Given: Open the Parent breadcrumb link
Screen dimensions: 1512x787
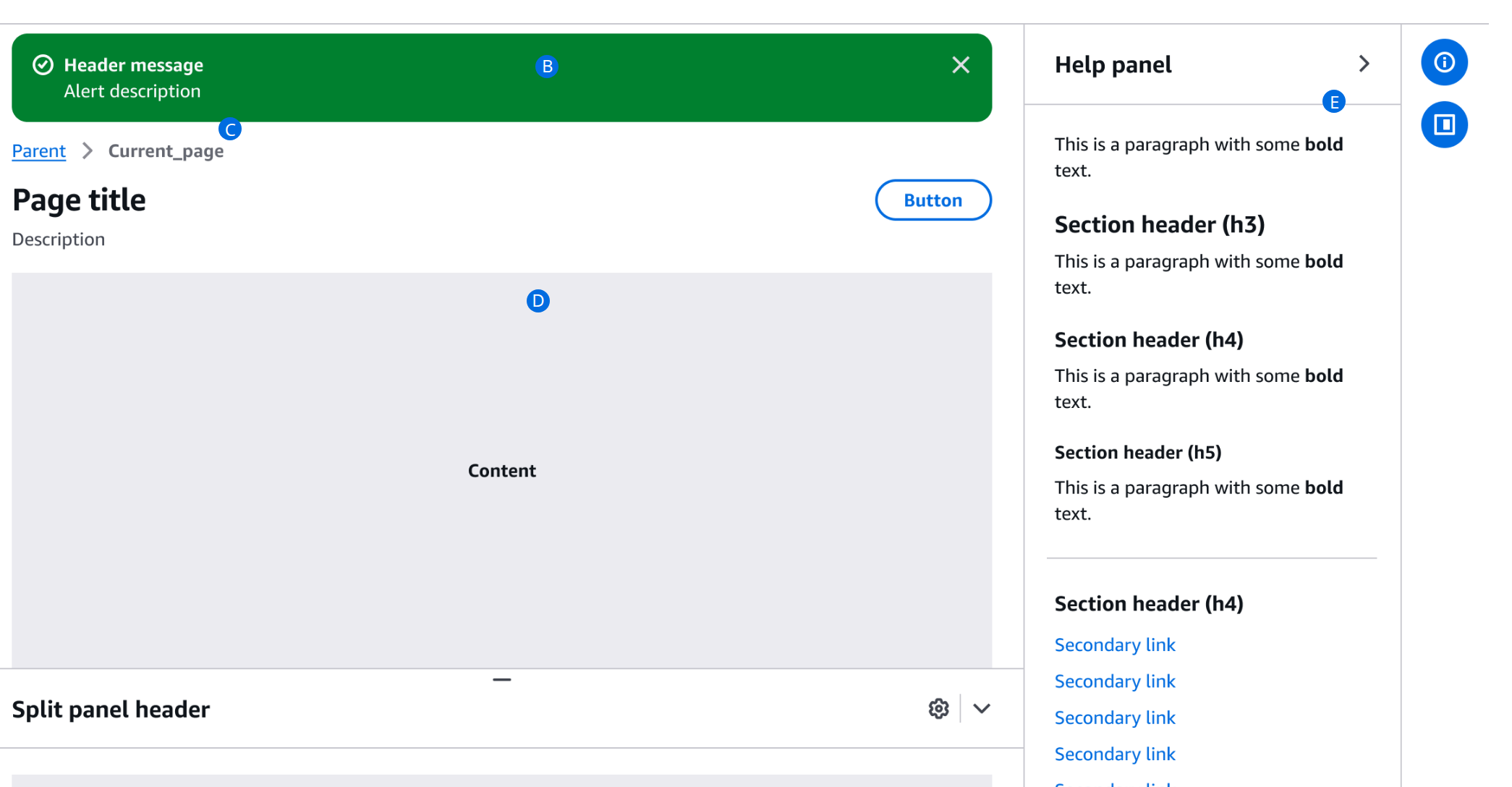Looking at the screenshot, I should (x=39, y=151).
